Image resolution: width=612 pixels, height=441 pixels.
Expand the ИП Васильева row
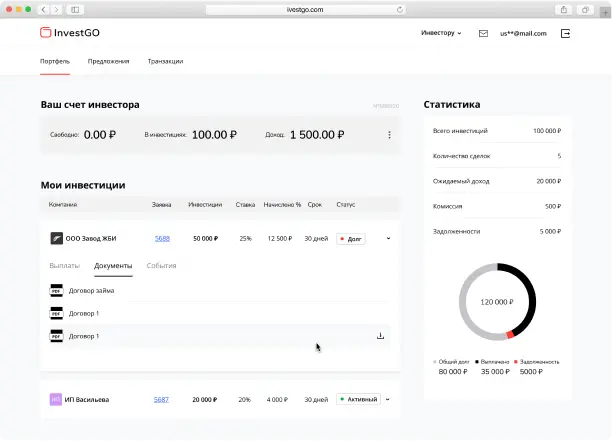tap(388, 399)
